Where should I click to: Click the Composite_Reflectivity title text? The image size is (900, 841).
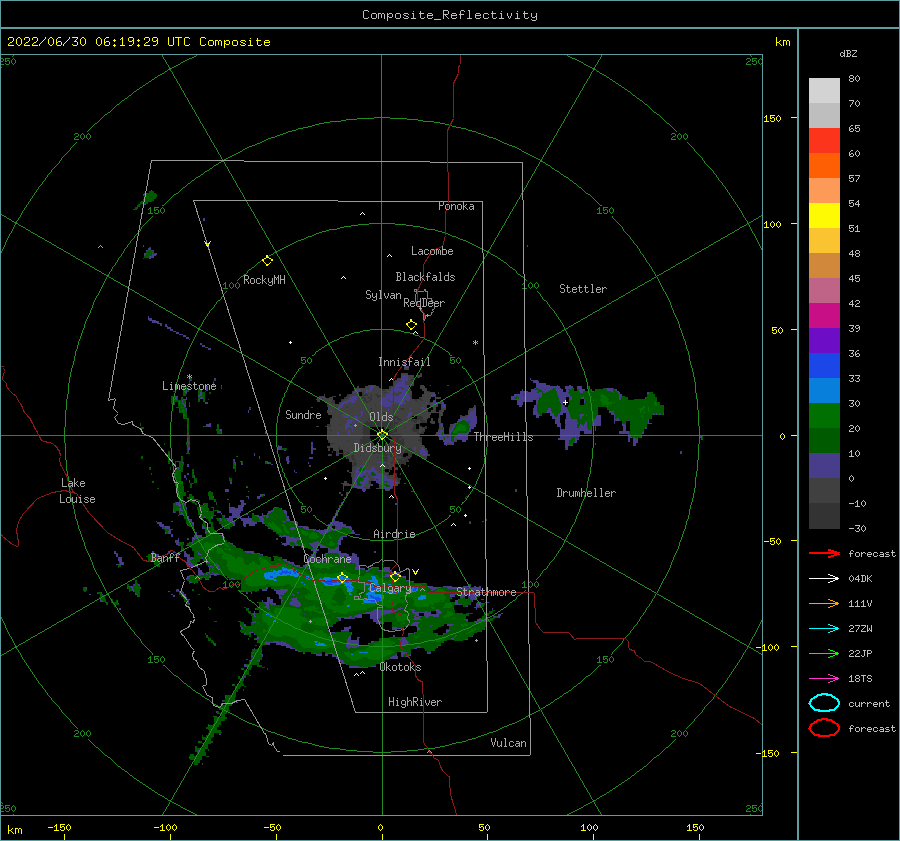tap(450, 15)
